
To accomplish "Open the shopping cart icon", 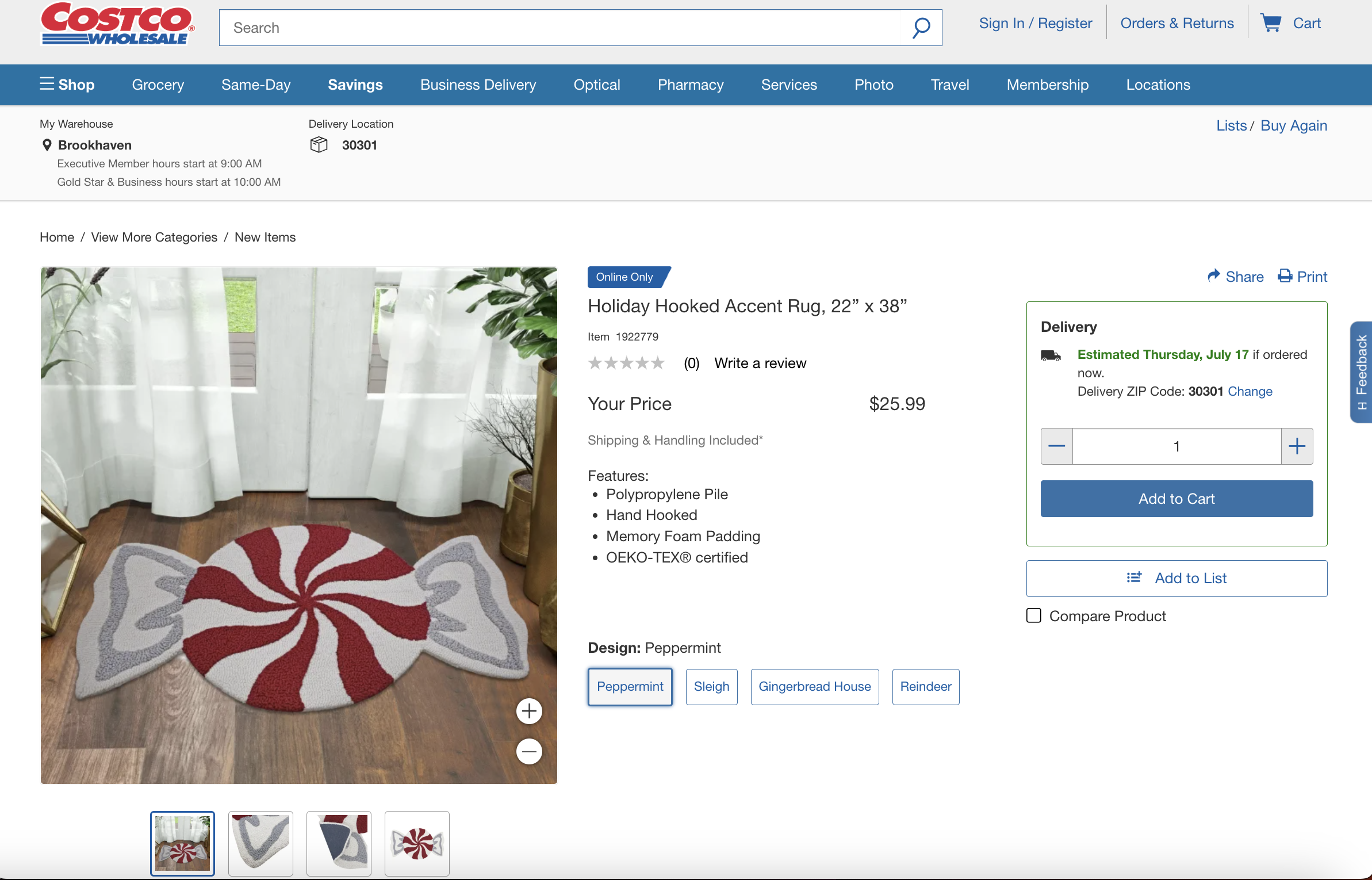I will 1271,23.
